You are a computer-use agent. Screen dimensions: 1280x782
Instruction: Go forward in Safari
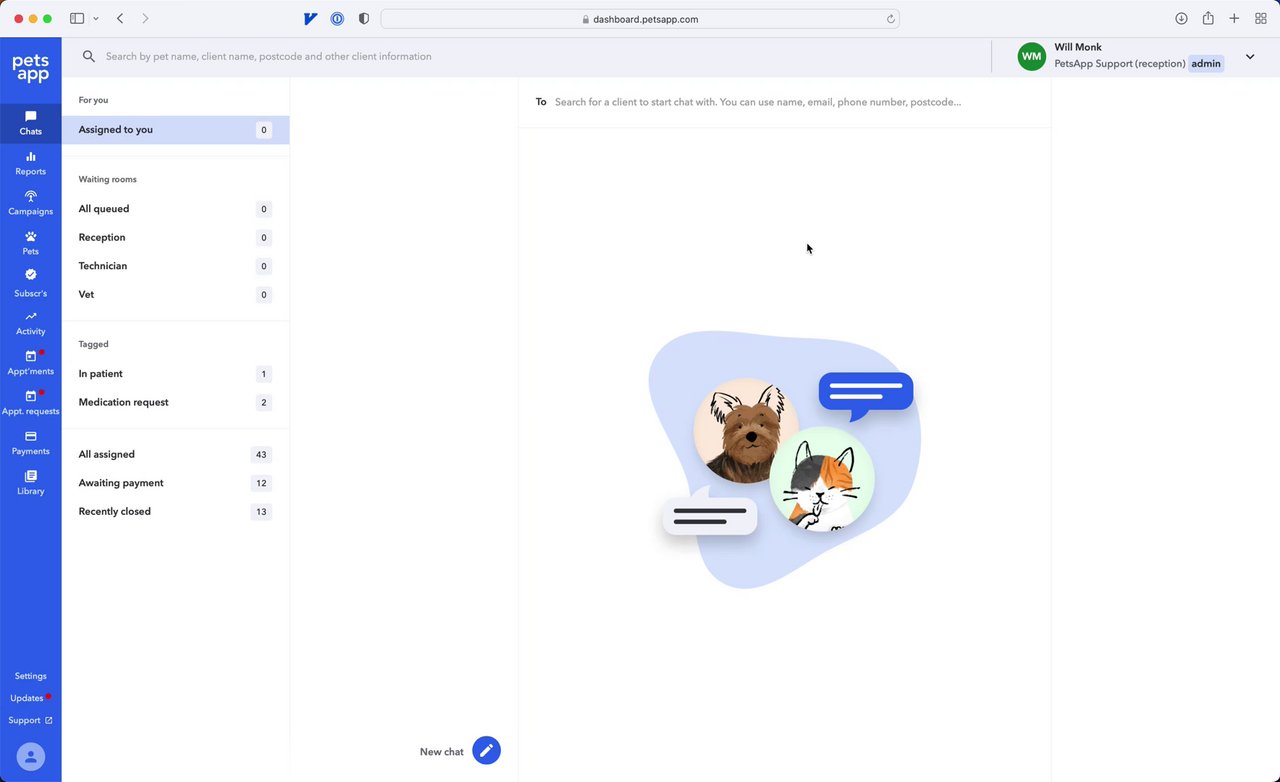[x=145, y=19]
